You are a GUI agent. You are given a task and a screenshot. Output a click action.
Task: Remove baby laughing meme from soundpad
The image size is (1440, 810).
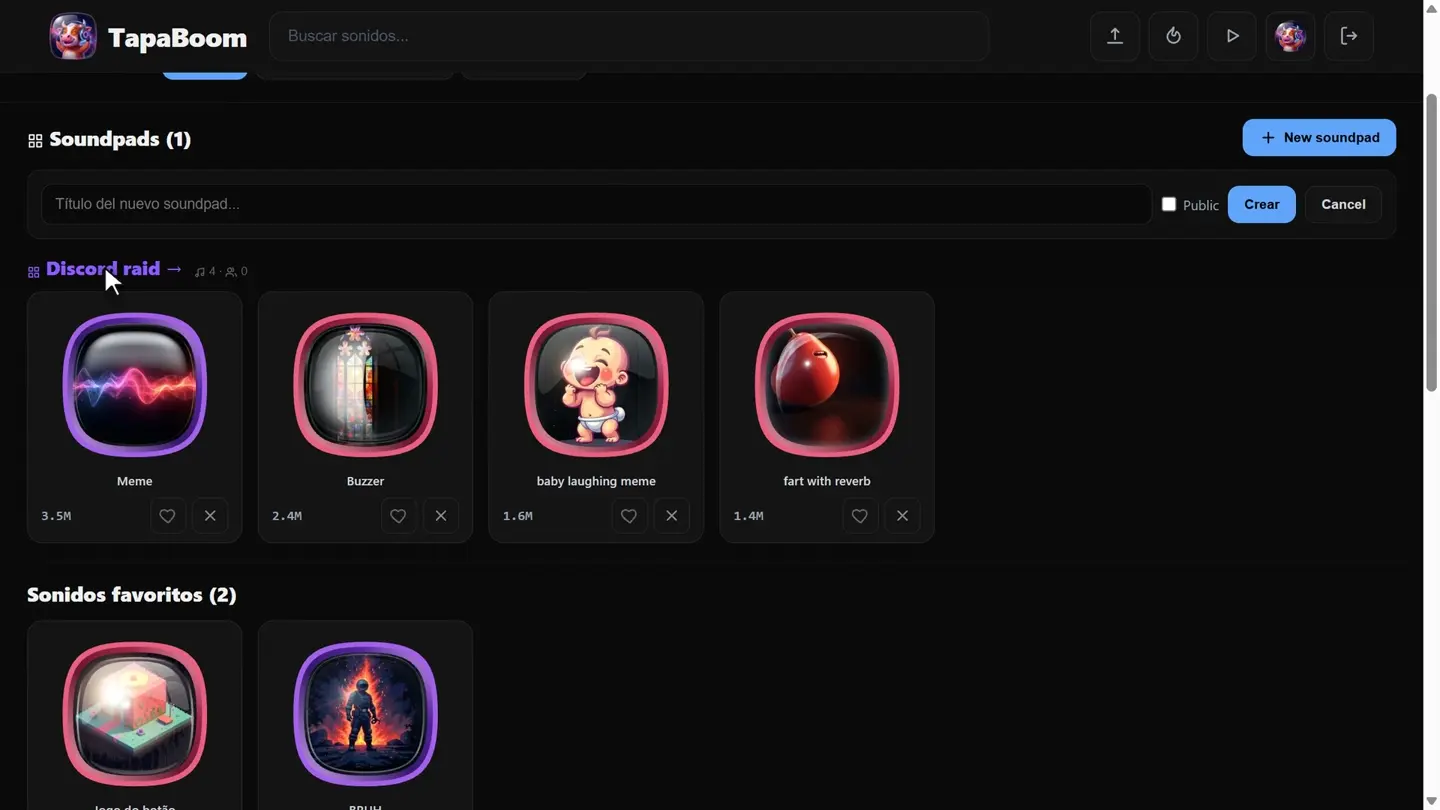(672, 516)
